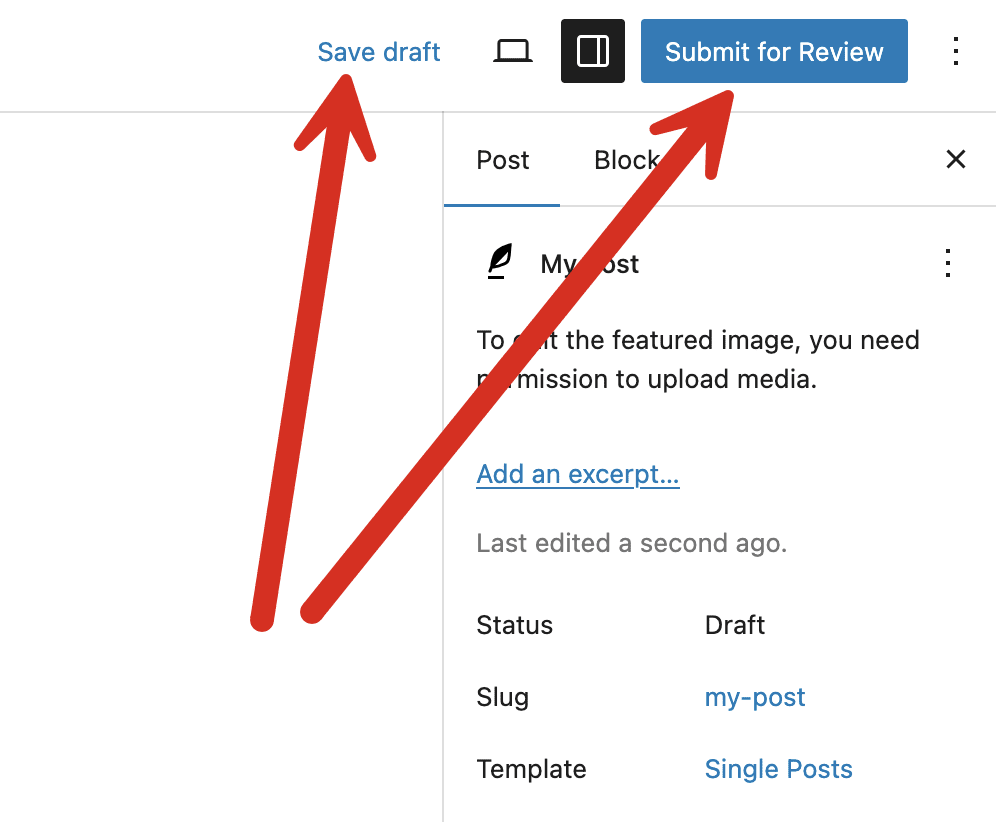996x822 pixels.
Task: Submit the post for review
Action: (773, 50)
